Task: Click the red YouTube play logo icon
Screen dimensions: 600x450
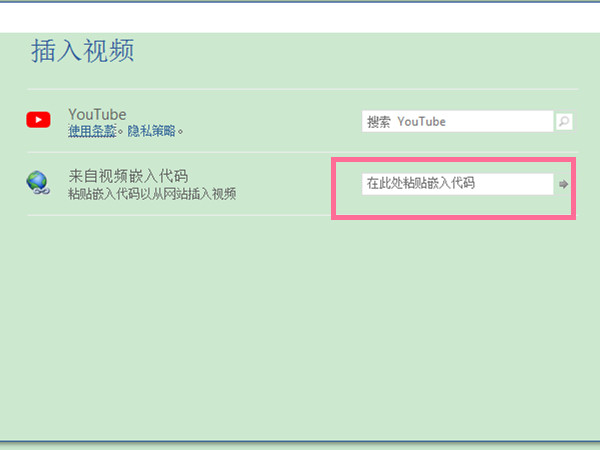Action: click(38, 120)
